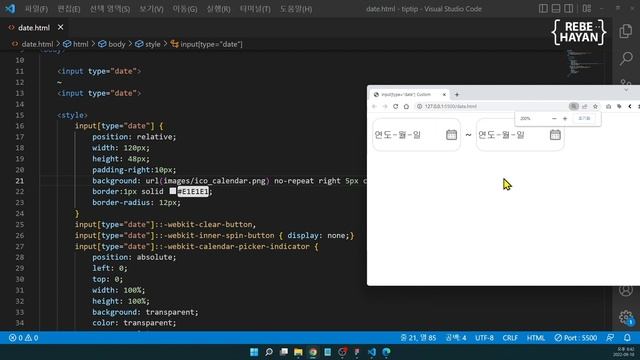The width and height of the screenshot is (640, 360).
Task: Toggle the primary sidebar layout icon
Action: 543,8
